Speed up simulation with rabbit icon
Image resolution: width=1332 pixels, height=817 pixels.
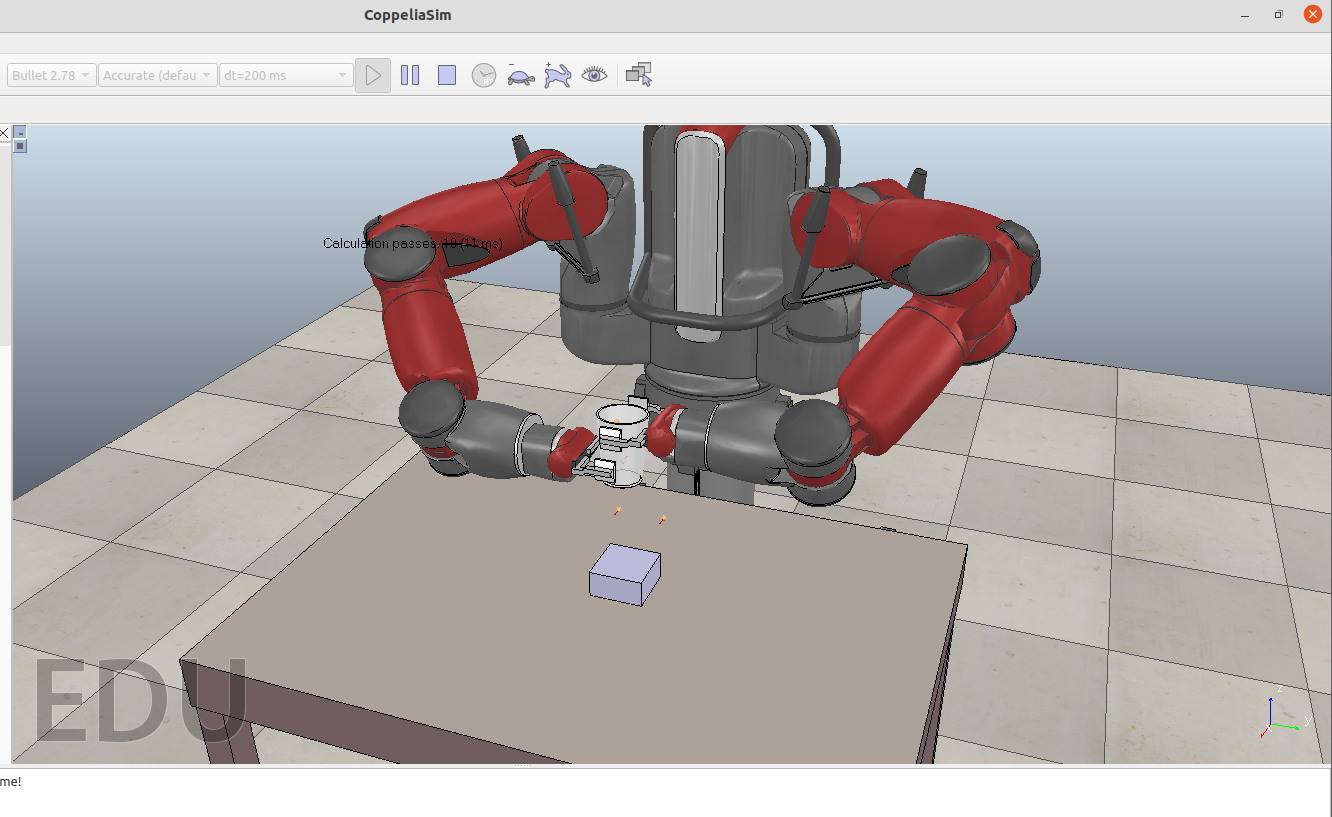point(557,75)
